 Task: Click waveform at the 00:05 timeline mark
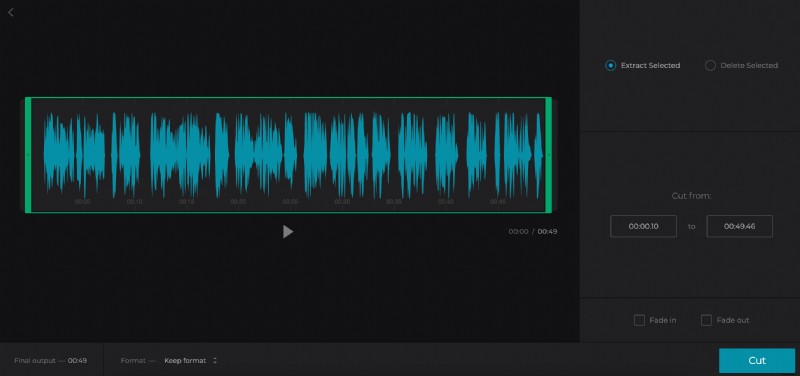coord(83,202)
